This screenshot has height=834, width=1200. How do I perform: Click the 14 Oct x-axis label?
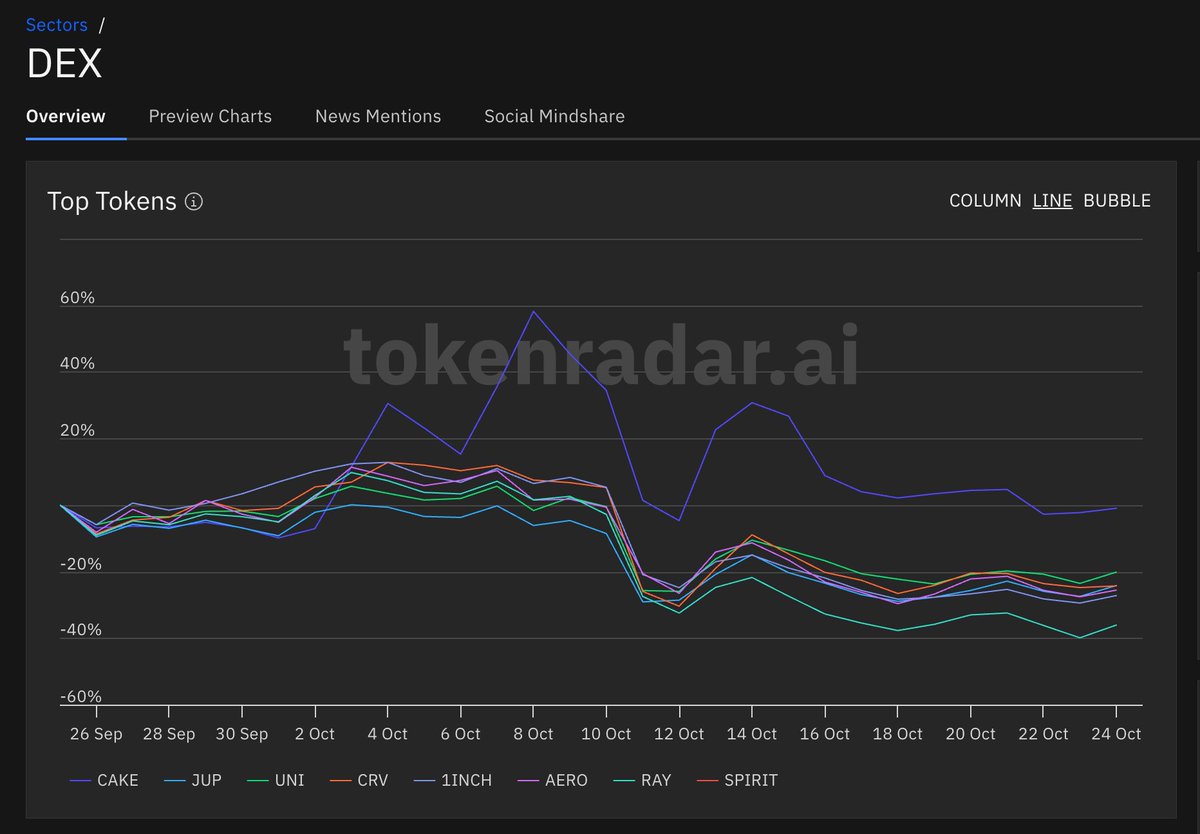(x=751, y=734)
